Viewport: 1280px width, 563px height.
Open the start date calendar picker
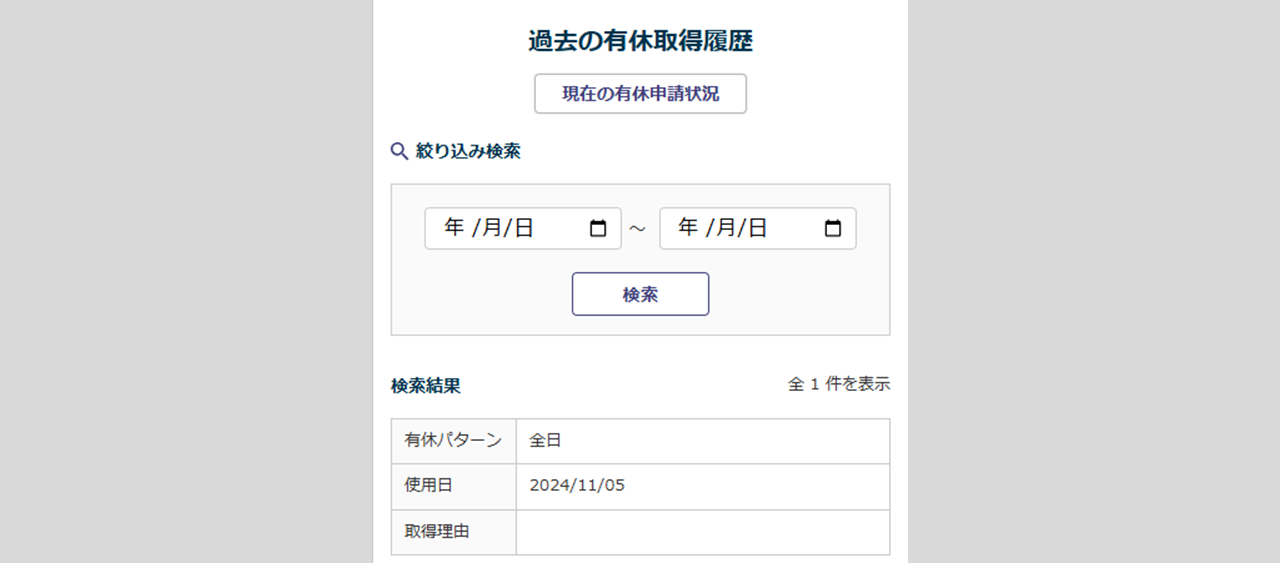598,229
